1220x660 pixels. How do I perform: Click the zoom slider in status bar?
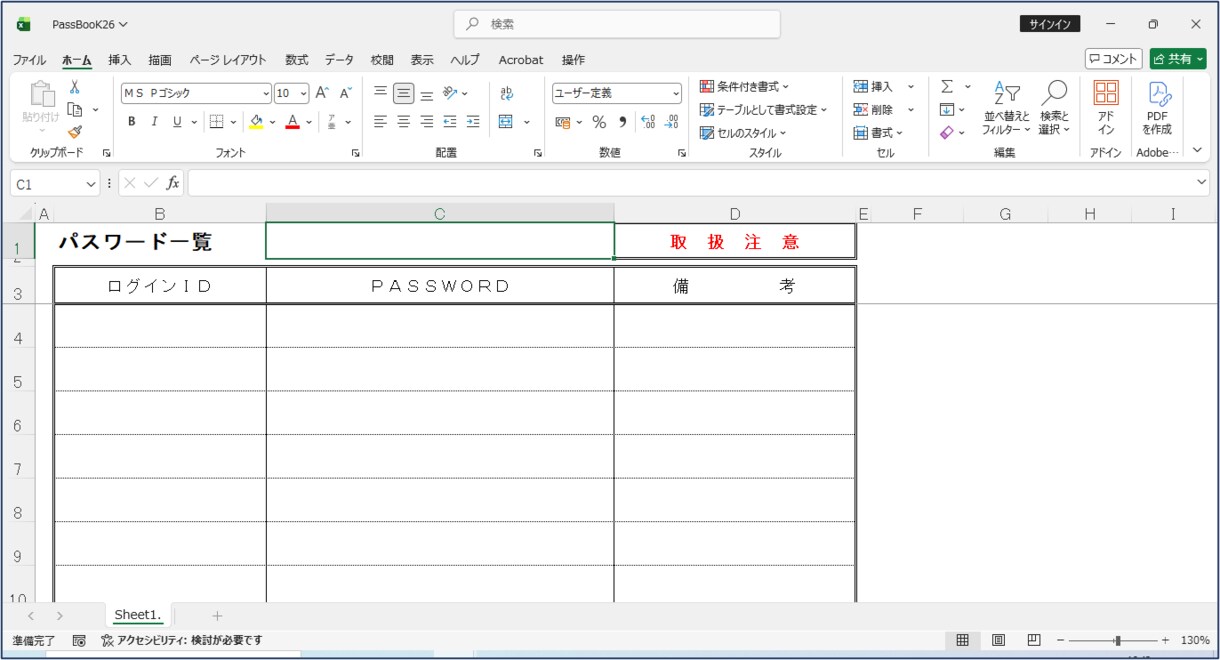[x=1117, y=640]
